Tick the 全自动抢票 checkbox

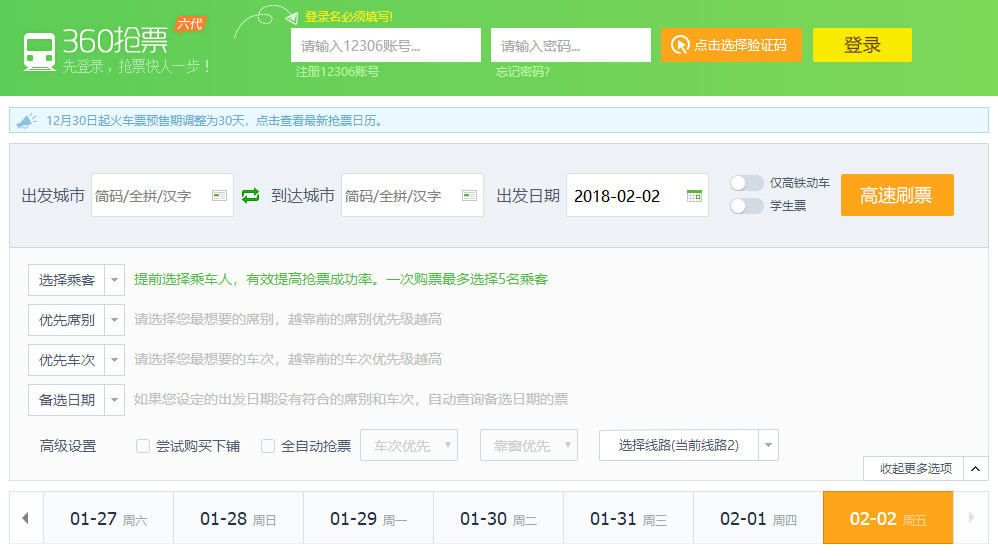(x=268, y=446)
